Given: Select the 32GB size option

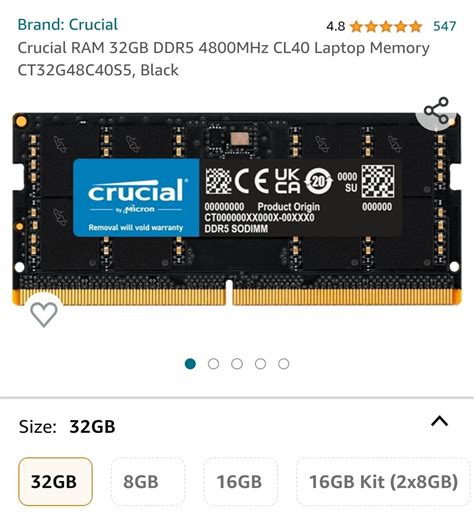Looking at the screenshot, I should coord(55,481).
